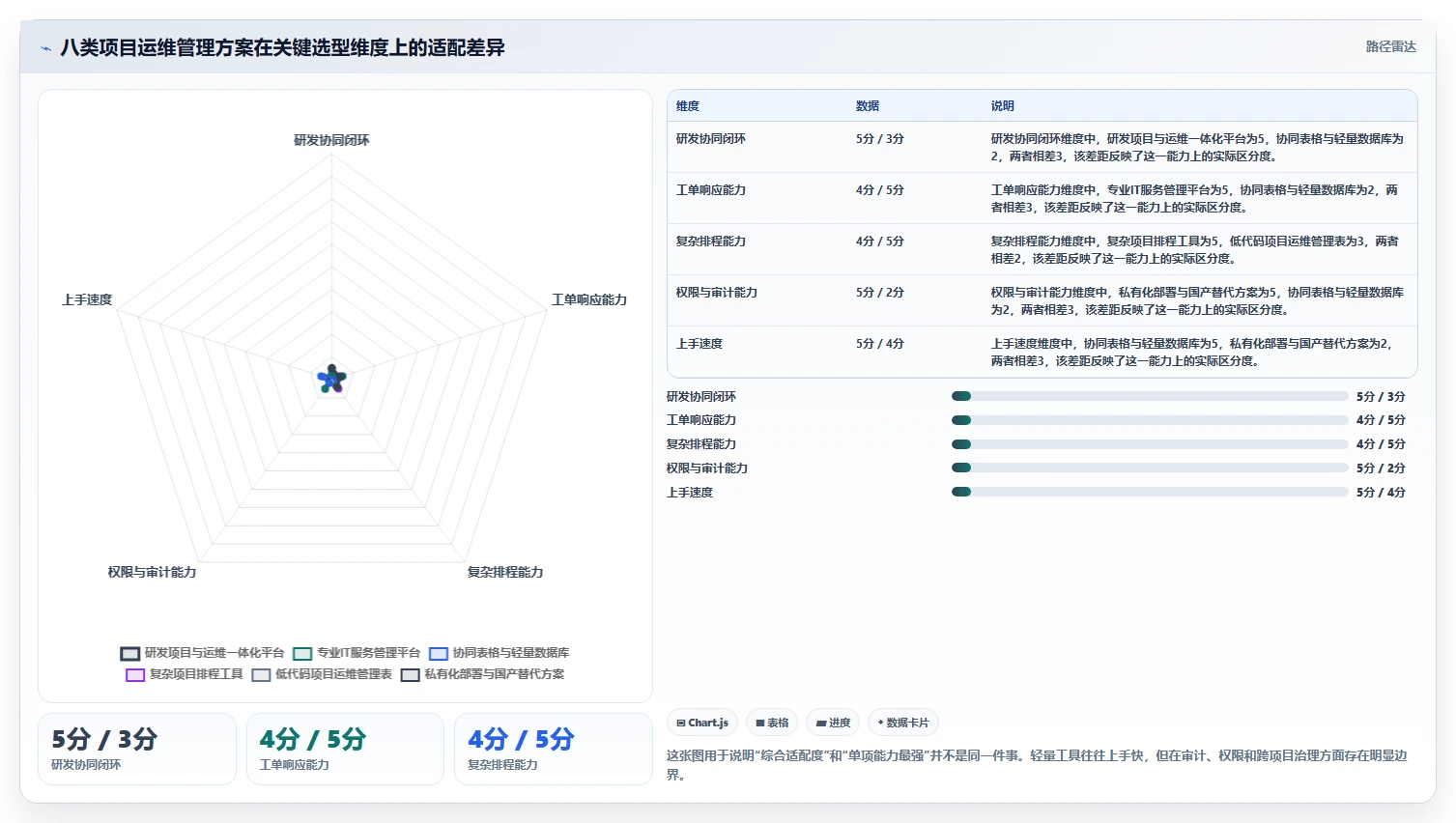The height and width of the screenshot is (823, 1456).
Task: Select 研发协同闭环 cell in the table
Action: tap(711, 139)
